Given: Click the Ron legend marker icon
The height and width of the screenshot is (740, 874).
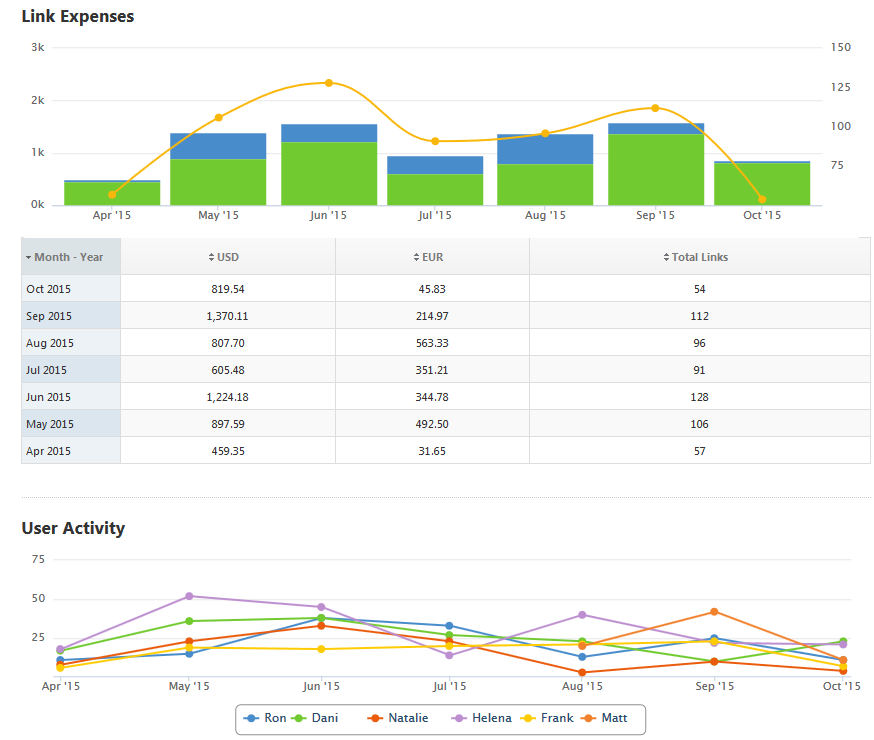Looking at the screenshot, I should tap(252, 718).
